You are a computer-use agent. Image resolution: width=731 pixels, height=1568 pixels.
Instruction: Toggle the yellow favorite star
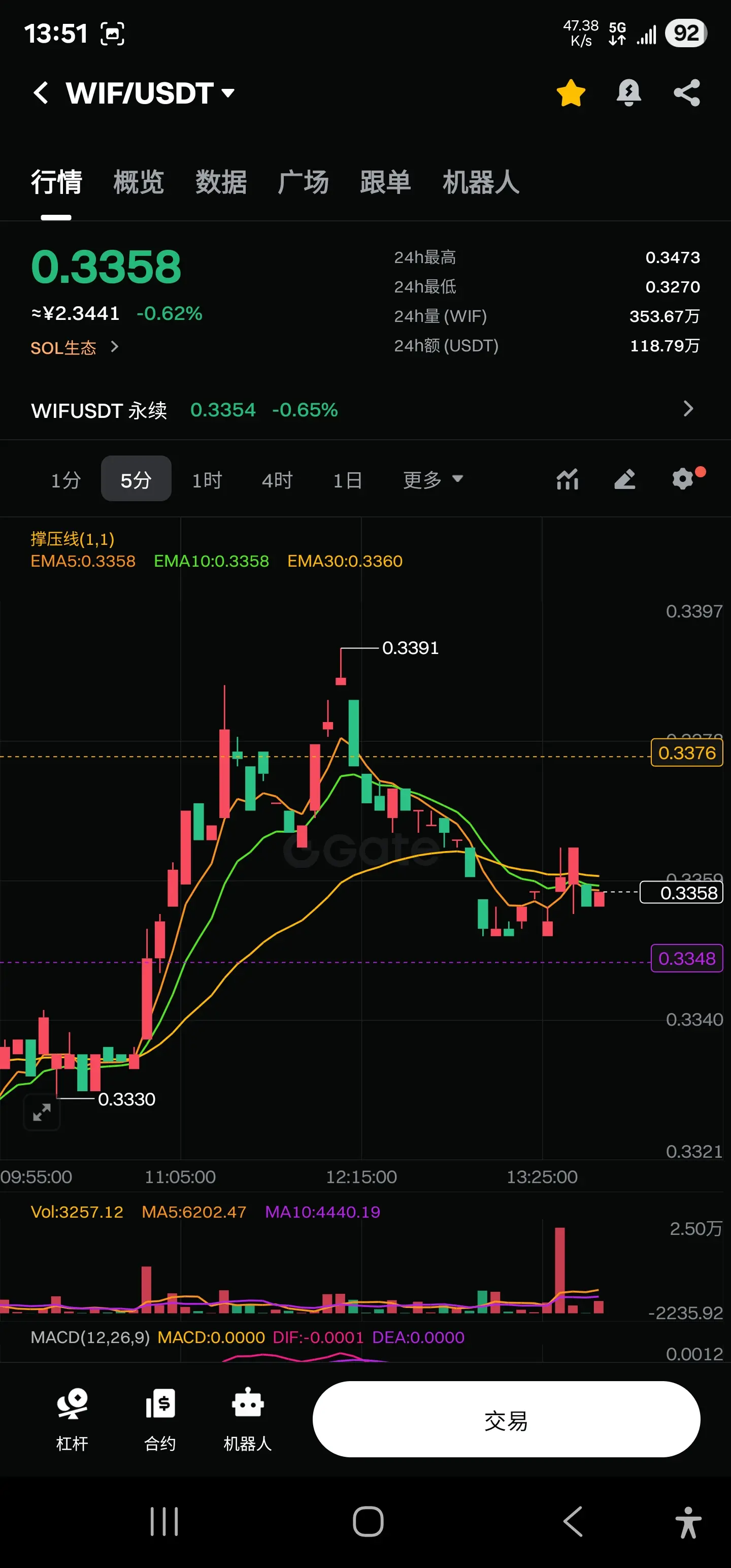pos(570,93)
